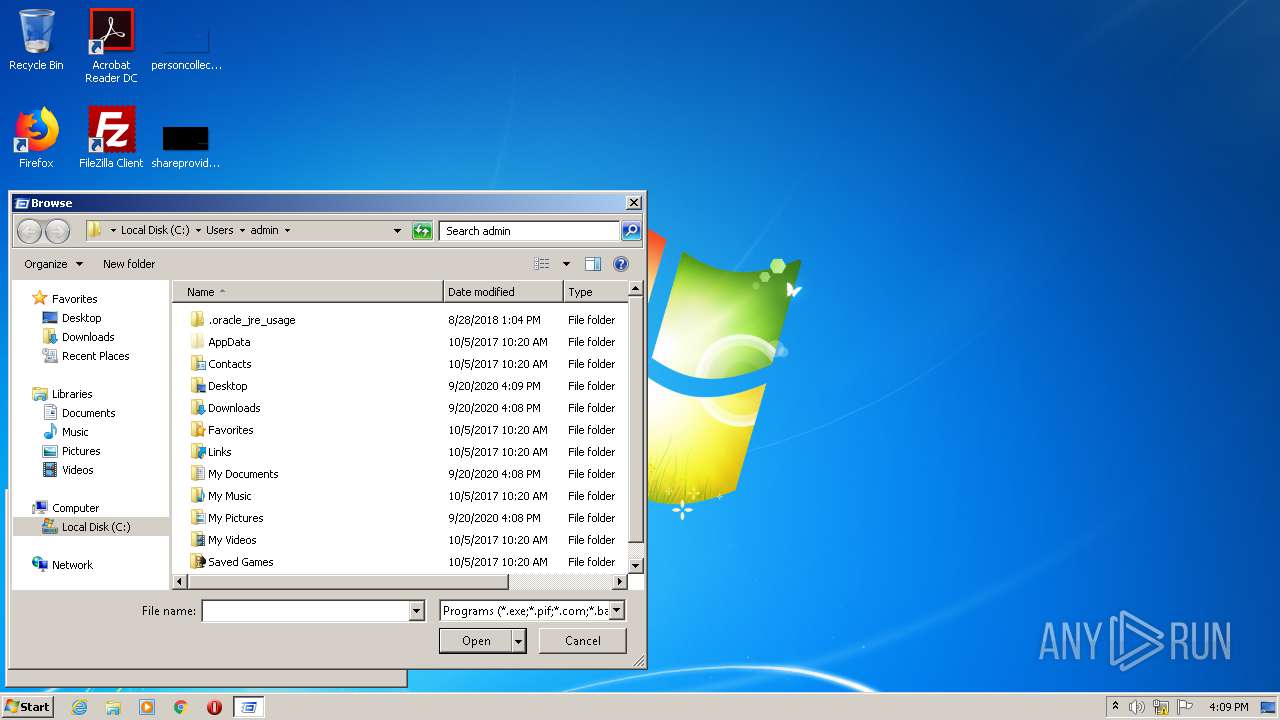Expand the Users breadcrumb arrow in address bar
Image resolution: width=1280 pixels, height=720 pixels.
[x=241, y=231]
